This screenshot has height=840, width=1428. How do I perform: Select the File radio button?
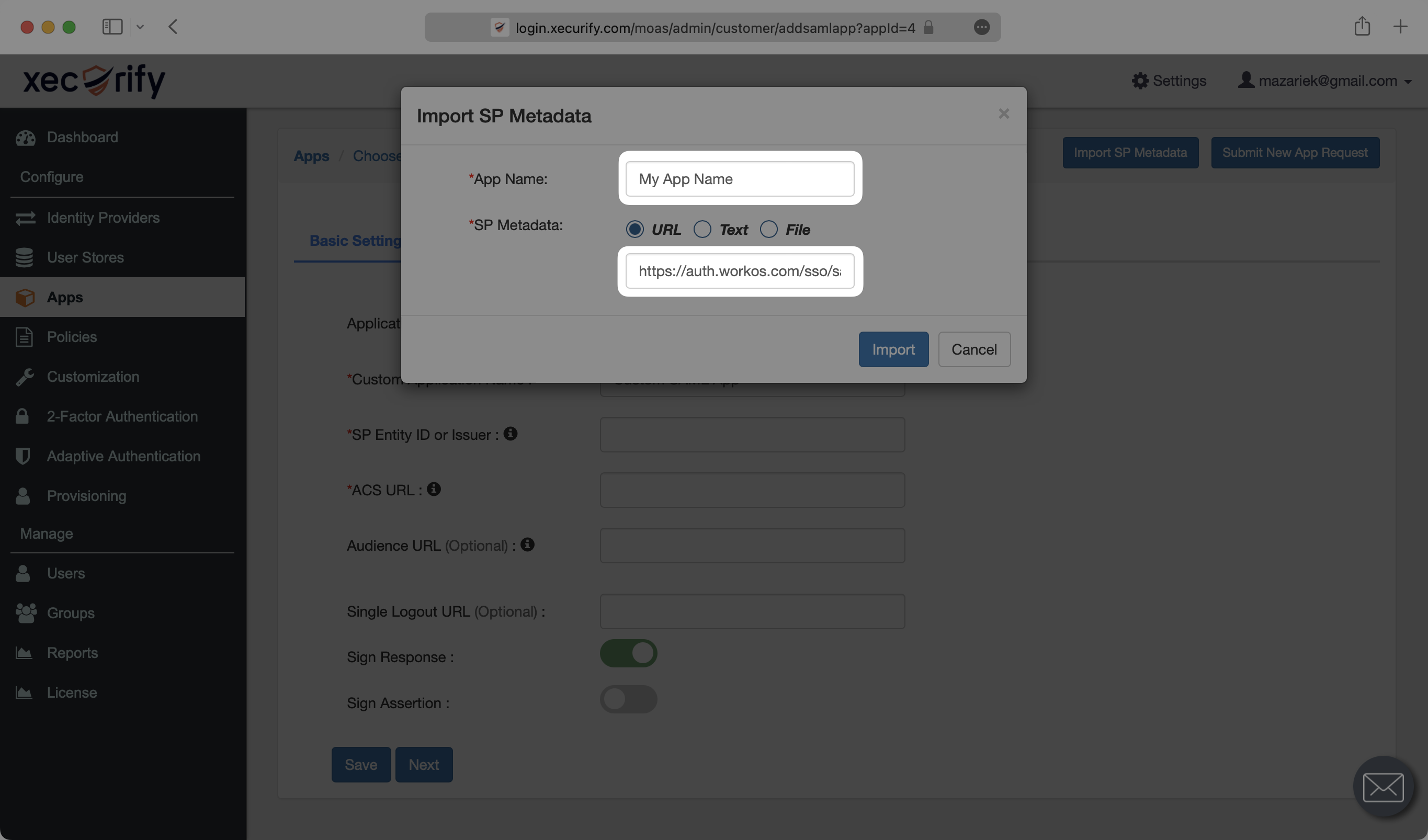click(x=769, y=228)
